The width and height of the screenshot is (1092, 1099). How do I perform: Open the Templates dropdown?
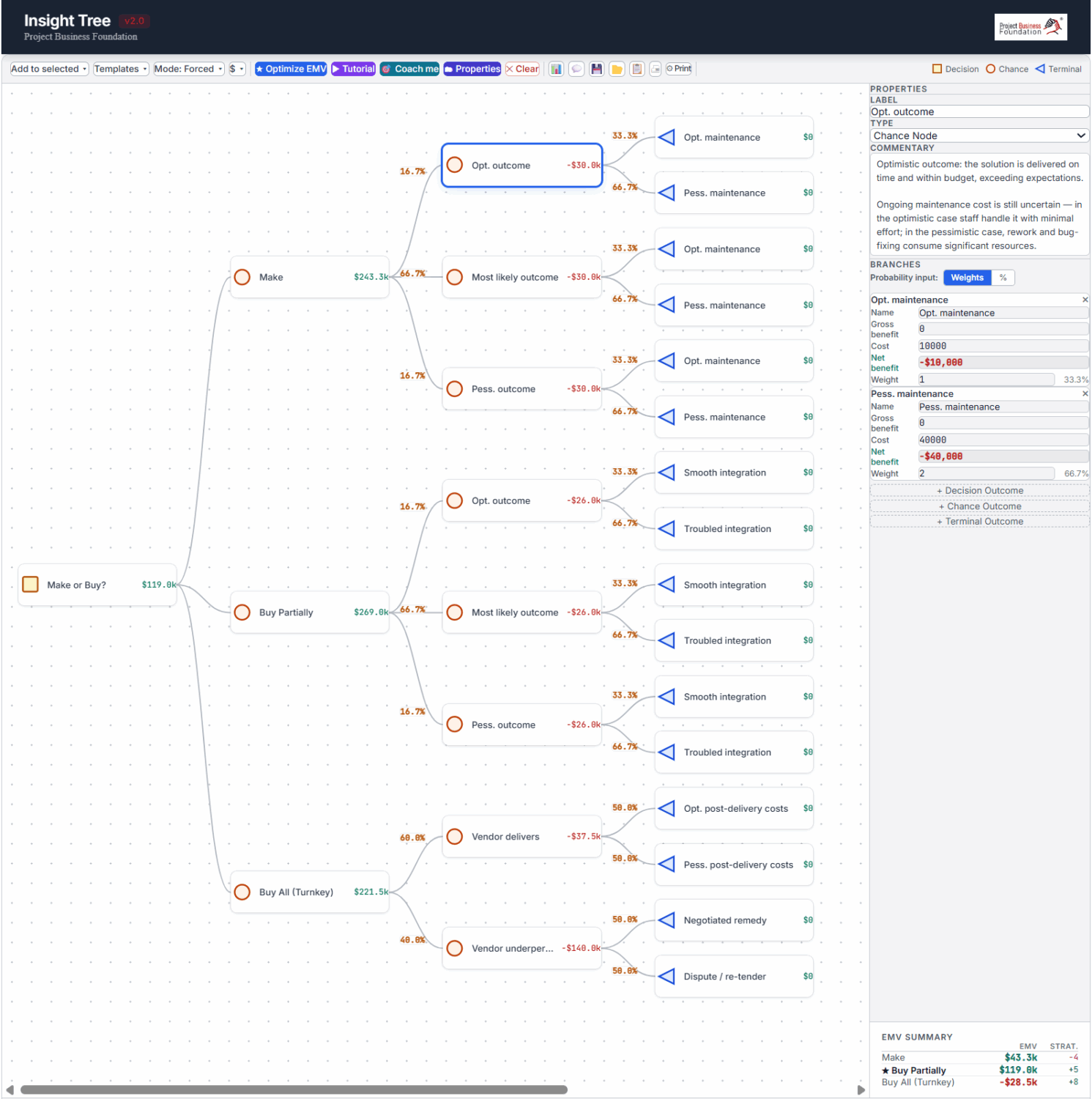coord(121,69)
